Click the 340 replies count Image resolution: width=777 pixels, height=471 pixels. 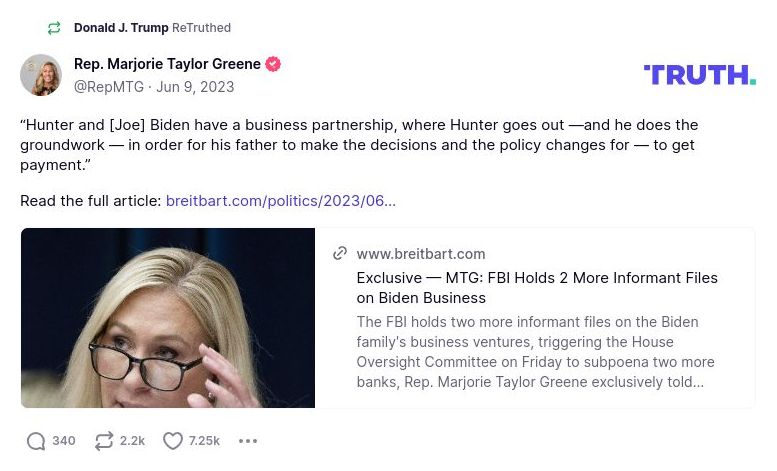(x=64, y=441)
